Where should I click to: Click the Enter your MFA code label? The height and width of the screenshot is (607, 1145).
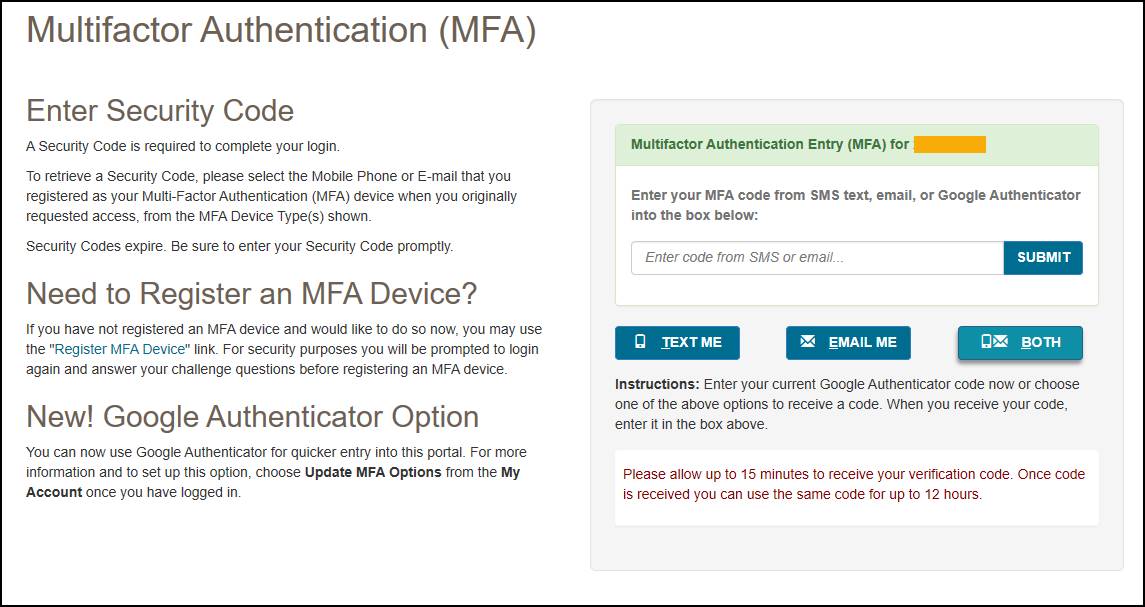(x=855, y=205)
